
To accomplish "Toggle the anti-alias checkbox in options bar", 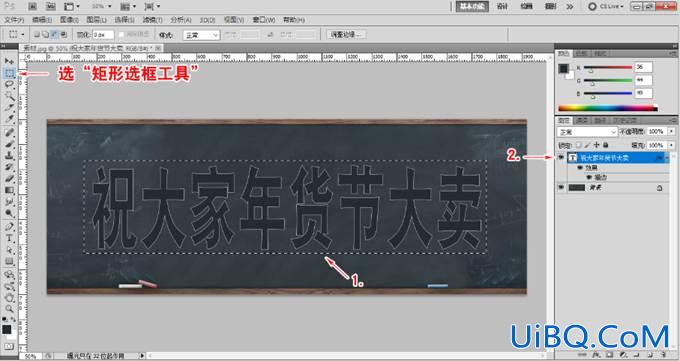I will click(121, 34).
